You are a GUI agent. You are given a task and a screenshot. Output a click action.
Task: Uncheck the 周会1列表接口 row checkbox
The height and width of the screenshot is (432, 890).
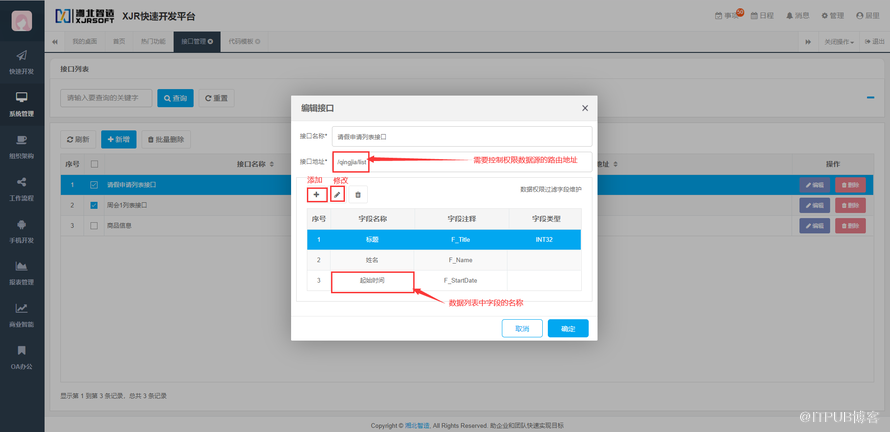point(94,205)
